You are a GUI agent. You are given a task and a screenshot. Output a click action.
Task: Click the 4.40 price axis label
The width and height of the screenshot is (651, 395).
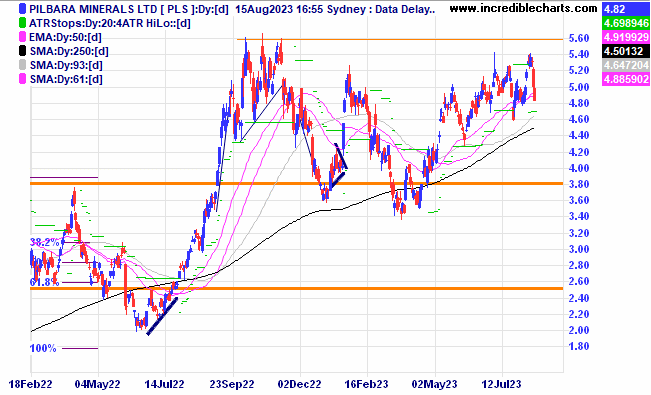[x=579, y=135]
